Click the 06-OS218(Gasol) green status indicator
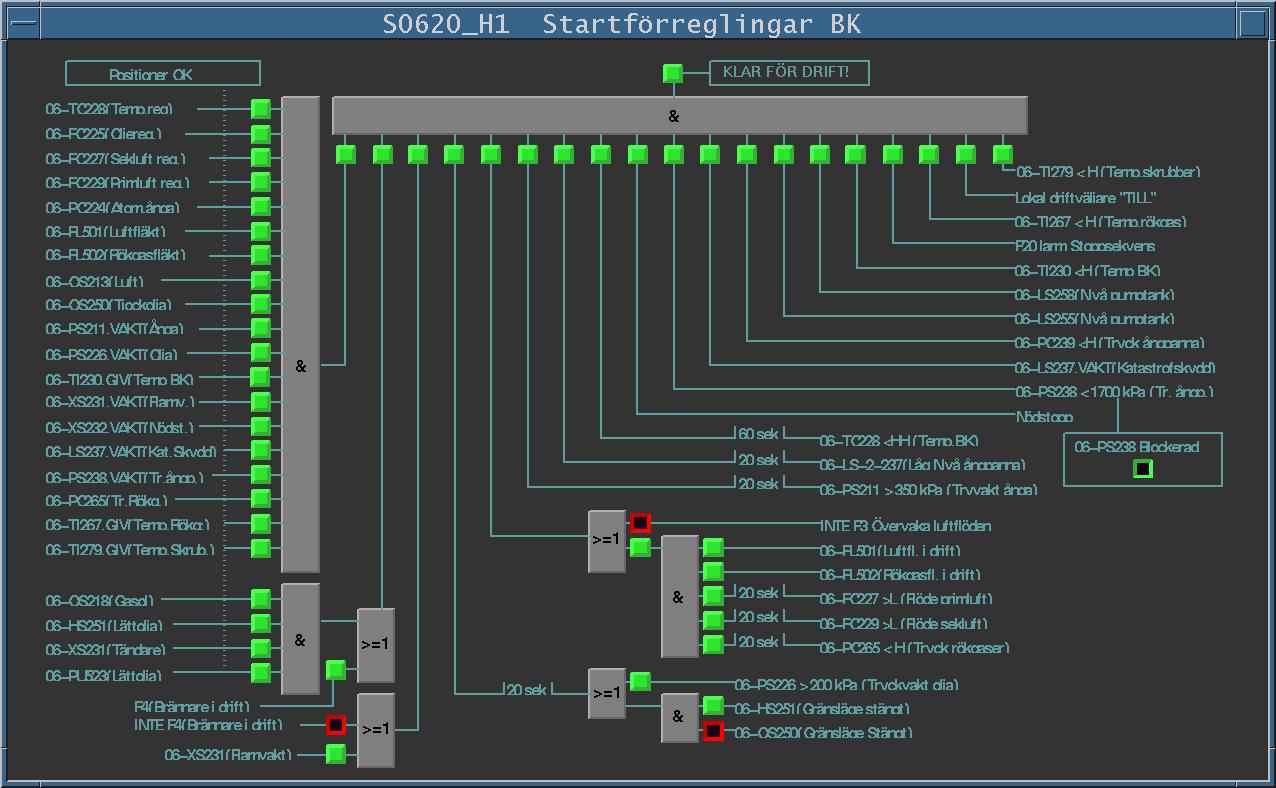The height and width of the screenshot is (788, 1276). point(260,599)
